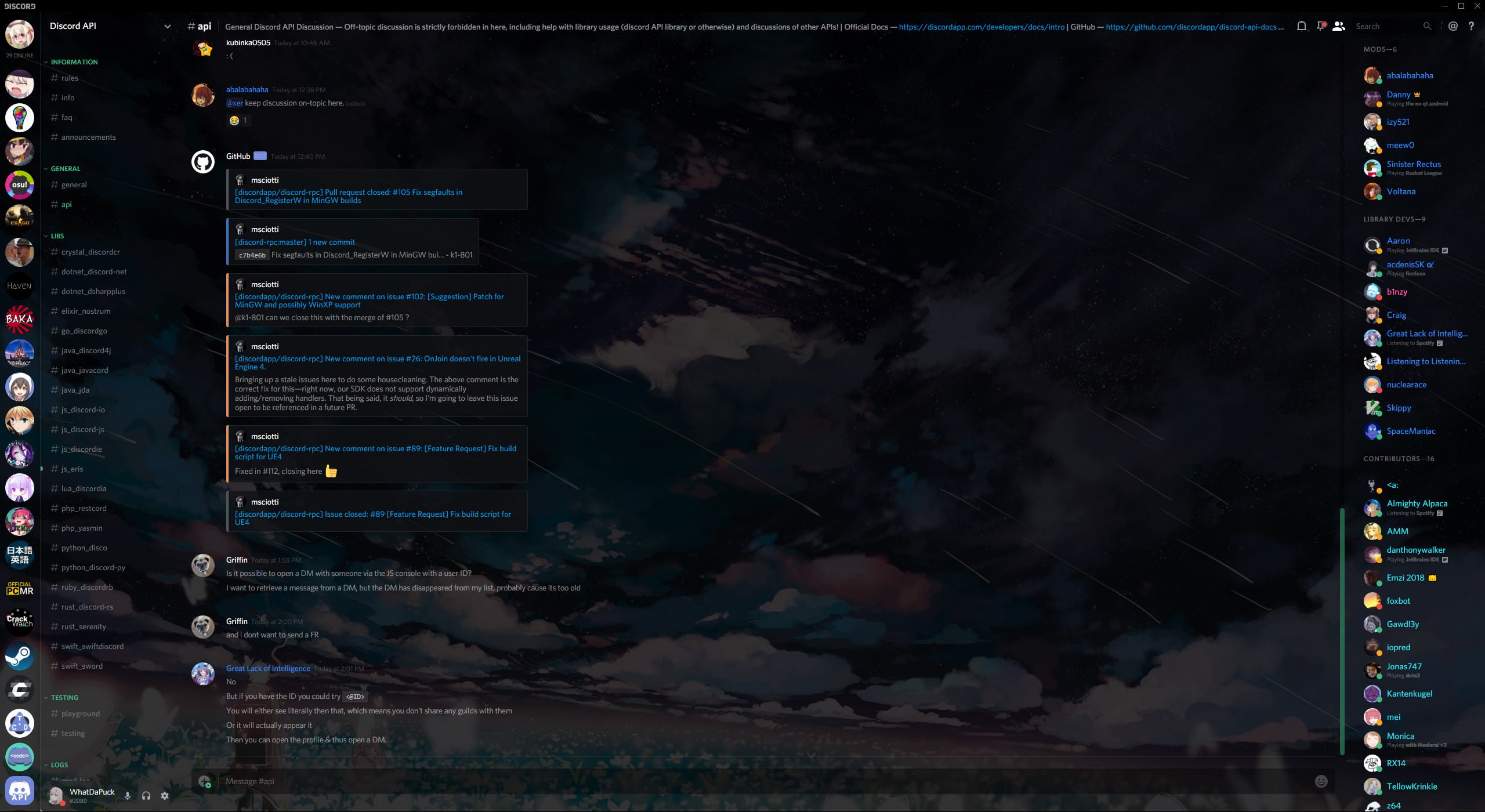Open recent mentions (@) icon
This screenshot has width=1485, height=812.
point(1453,26)
